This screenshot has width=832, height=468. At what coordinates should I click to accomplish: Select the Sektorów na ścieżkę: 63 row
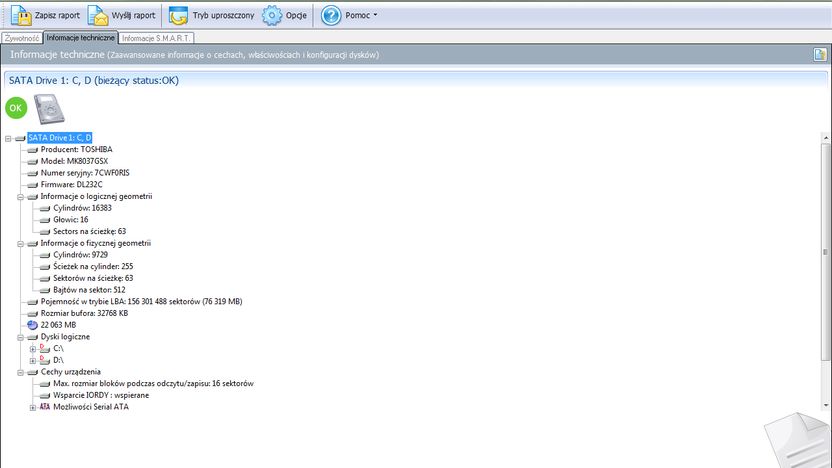click(x=93, y=278)
